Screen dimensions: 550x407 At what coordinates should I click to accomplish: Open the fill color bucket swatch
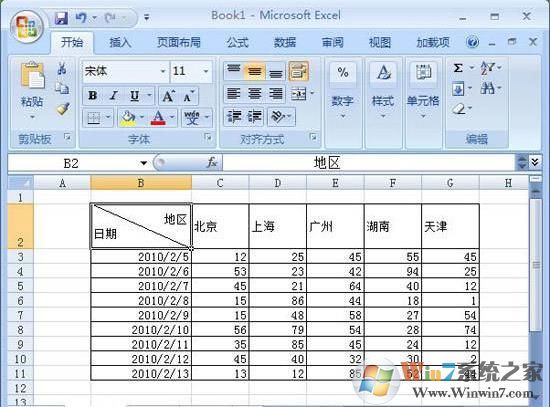tap(127, 117)
